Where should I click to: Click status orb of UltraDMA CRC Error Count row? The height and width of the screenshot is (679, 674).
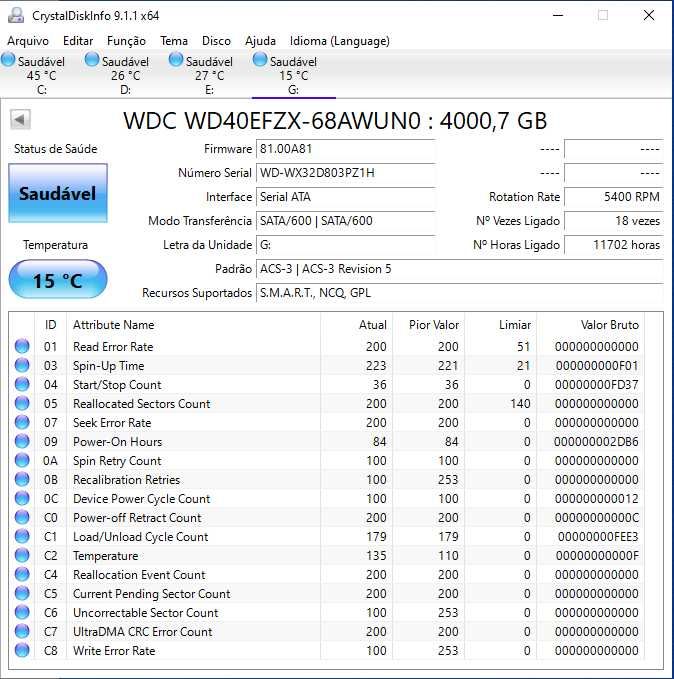[22, 631]
